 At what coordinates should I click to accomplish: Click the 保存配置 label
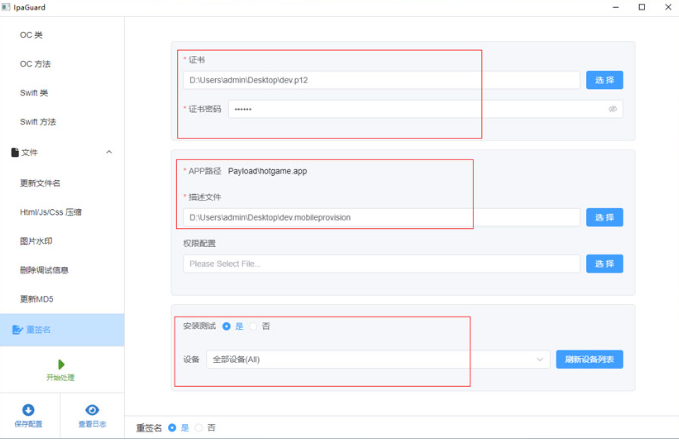[x=29, y=424]
